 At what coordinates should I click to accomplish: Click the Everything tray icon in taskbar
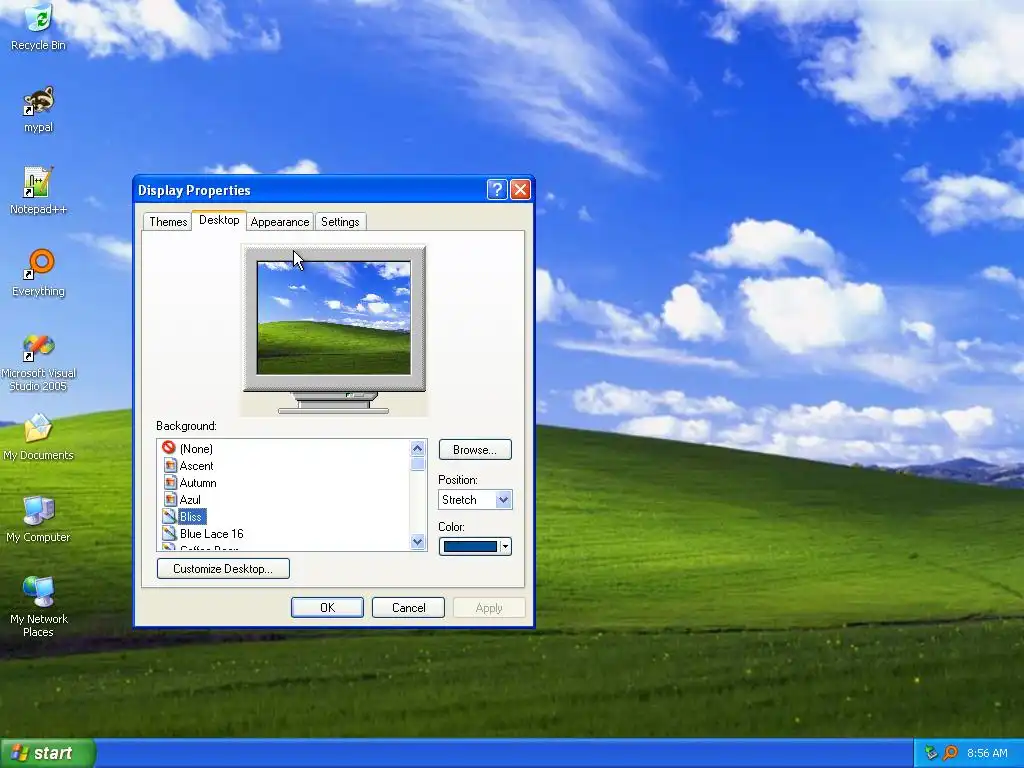951,753
